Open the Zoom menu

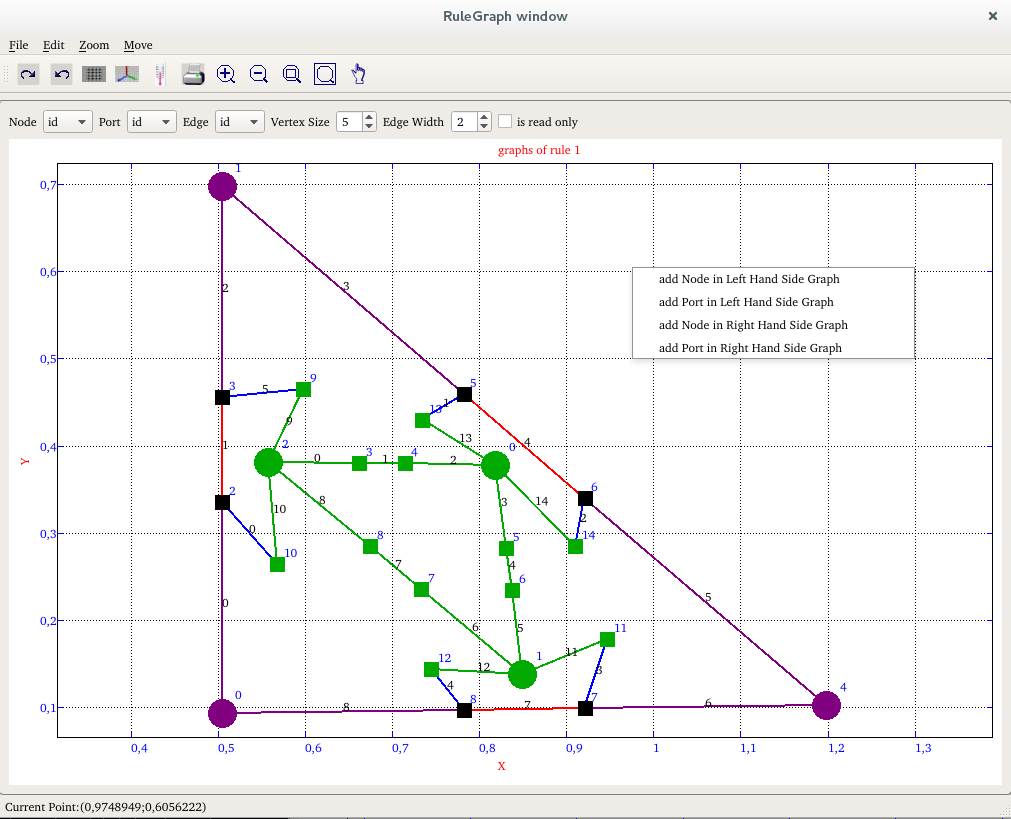[94, 45]
